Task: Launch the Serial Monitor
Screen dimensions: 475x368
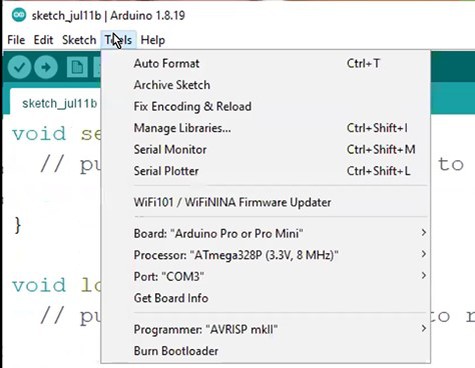Action: [x=265, y=149]
